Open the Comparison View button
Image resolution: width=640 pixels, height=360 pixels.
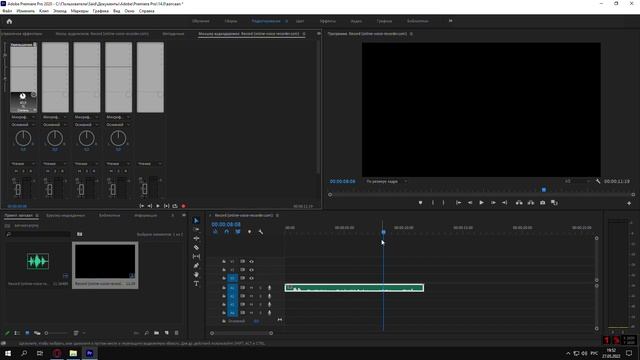[x=554, y=203]
